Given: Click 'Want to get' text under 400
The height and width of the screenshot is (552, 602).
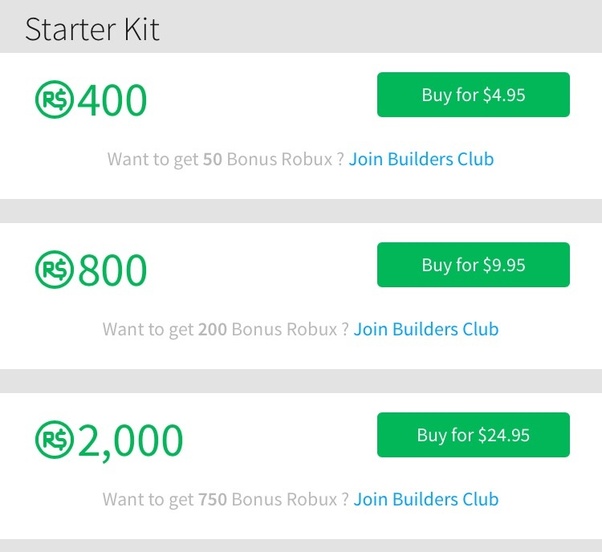Looking at the screenshot, I should (x=153, y=160).
